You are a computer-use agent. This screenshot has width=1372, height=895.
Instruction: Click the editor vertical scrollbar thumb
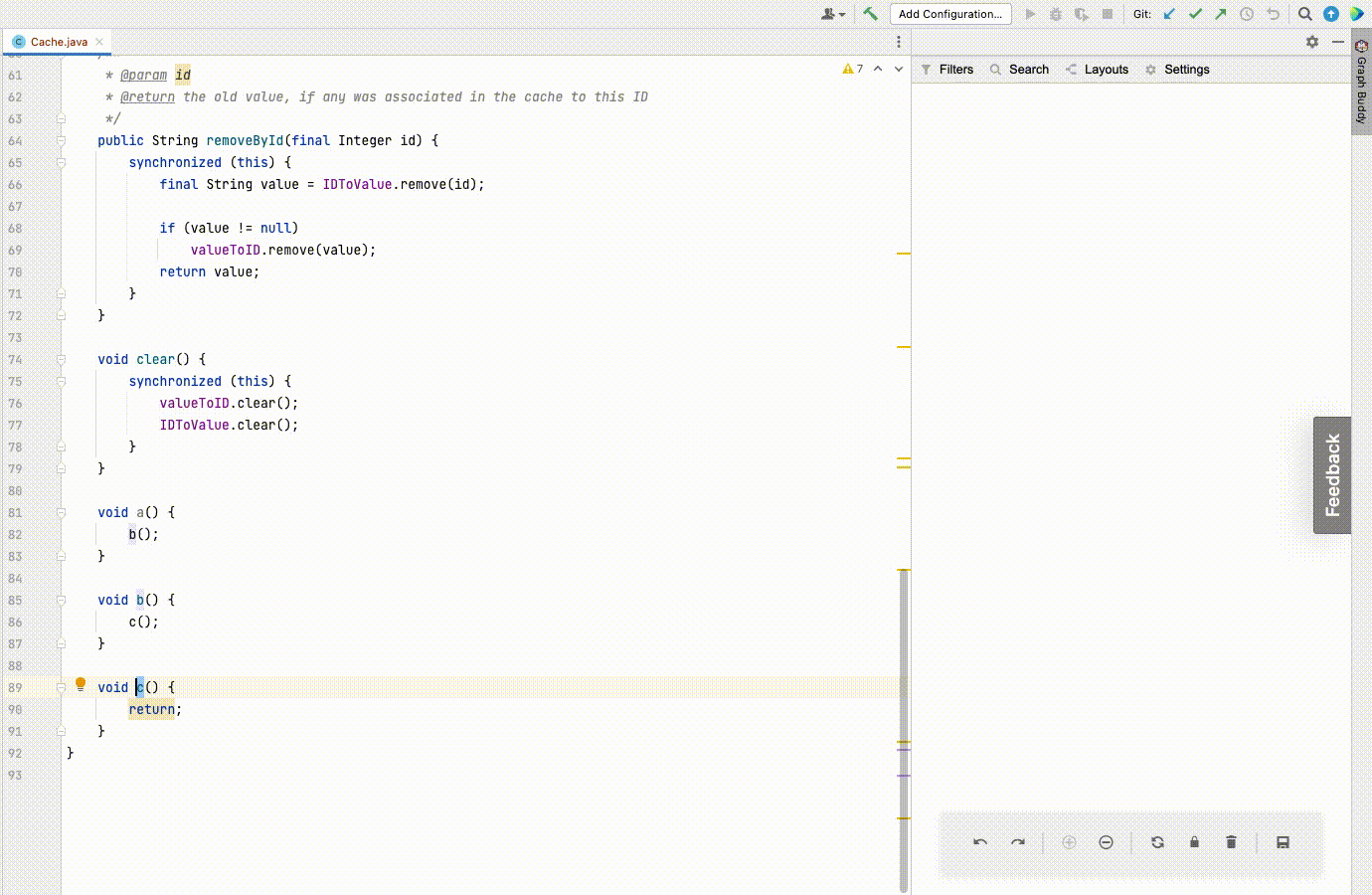pyautogui.click(x=904, y=731)
